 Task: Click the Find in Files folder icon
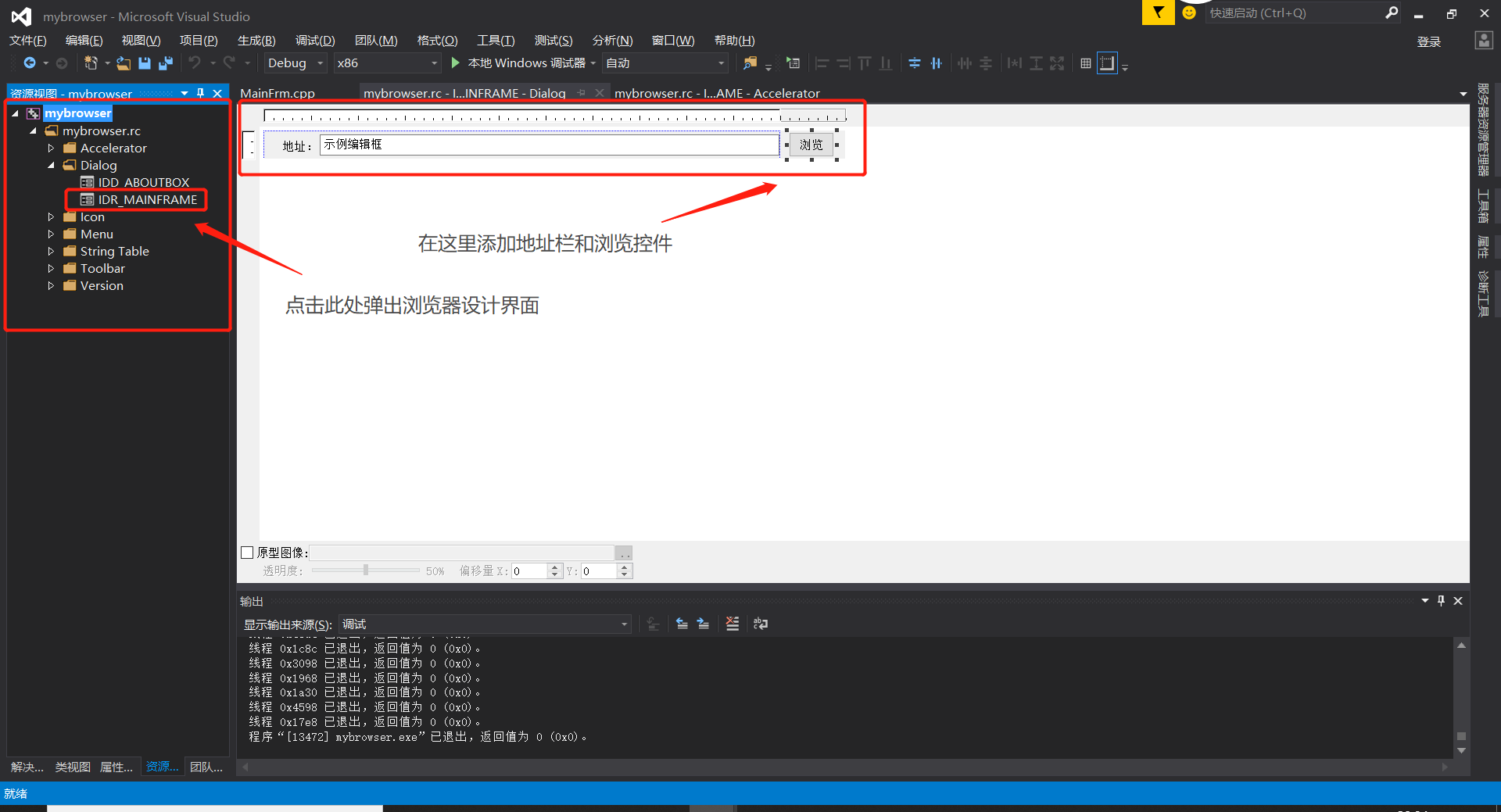750,63
